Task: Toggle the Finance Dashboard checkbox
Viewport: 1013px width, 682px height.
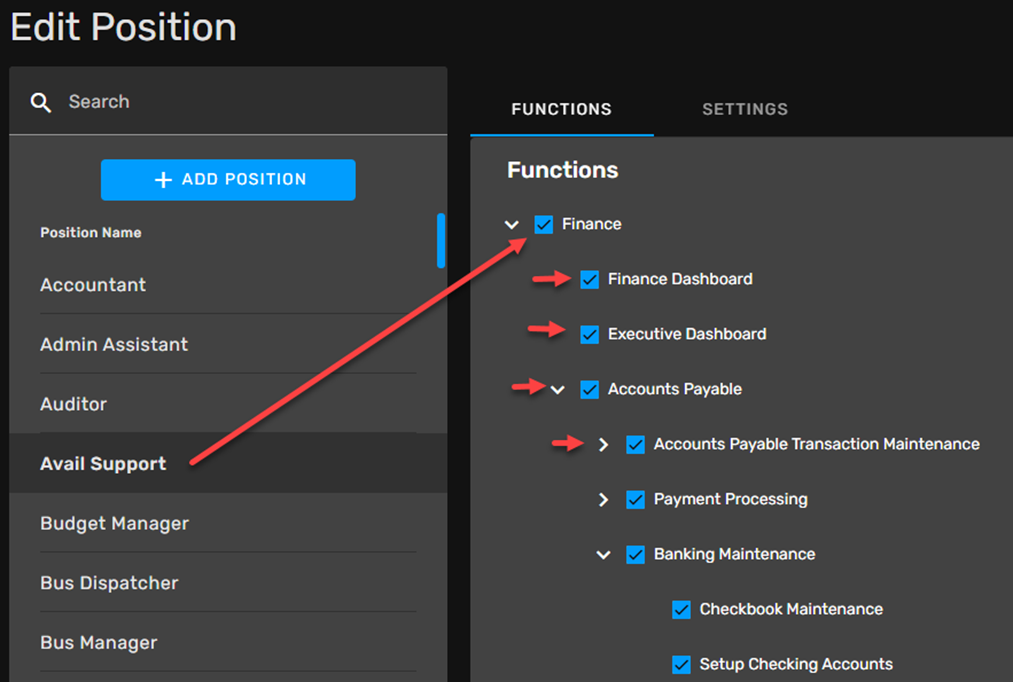Action: click(589, 279)
